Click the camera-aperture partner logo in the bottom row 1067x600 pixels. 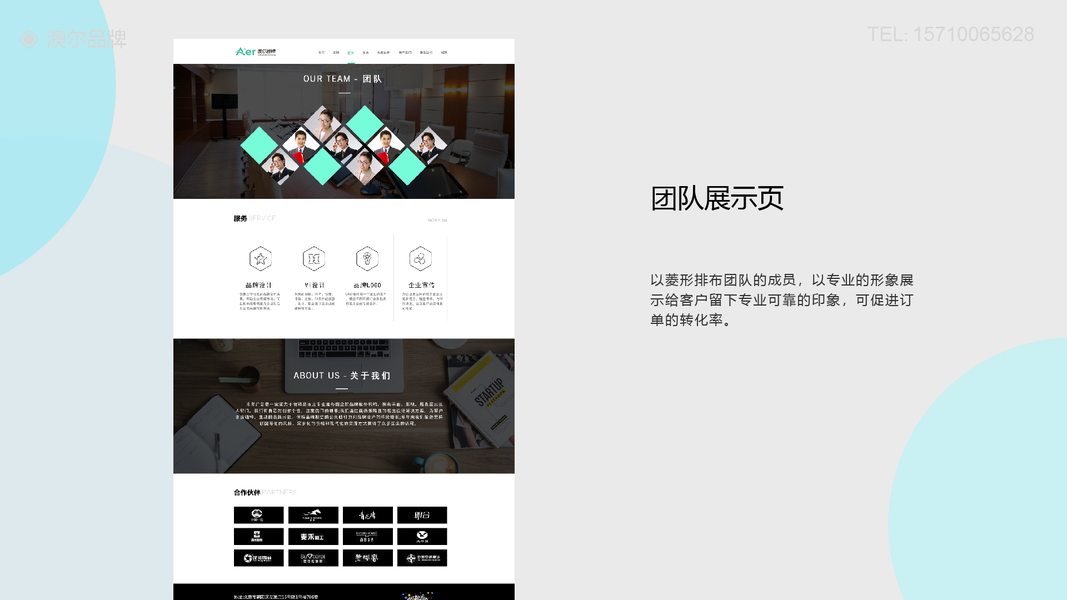click(259, 558)
